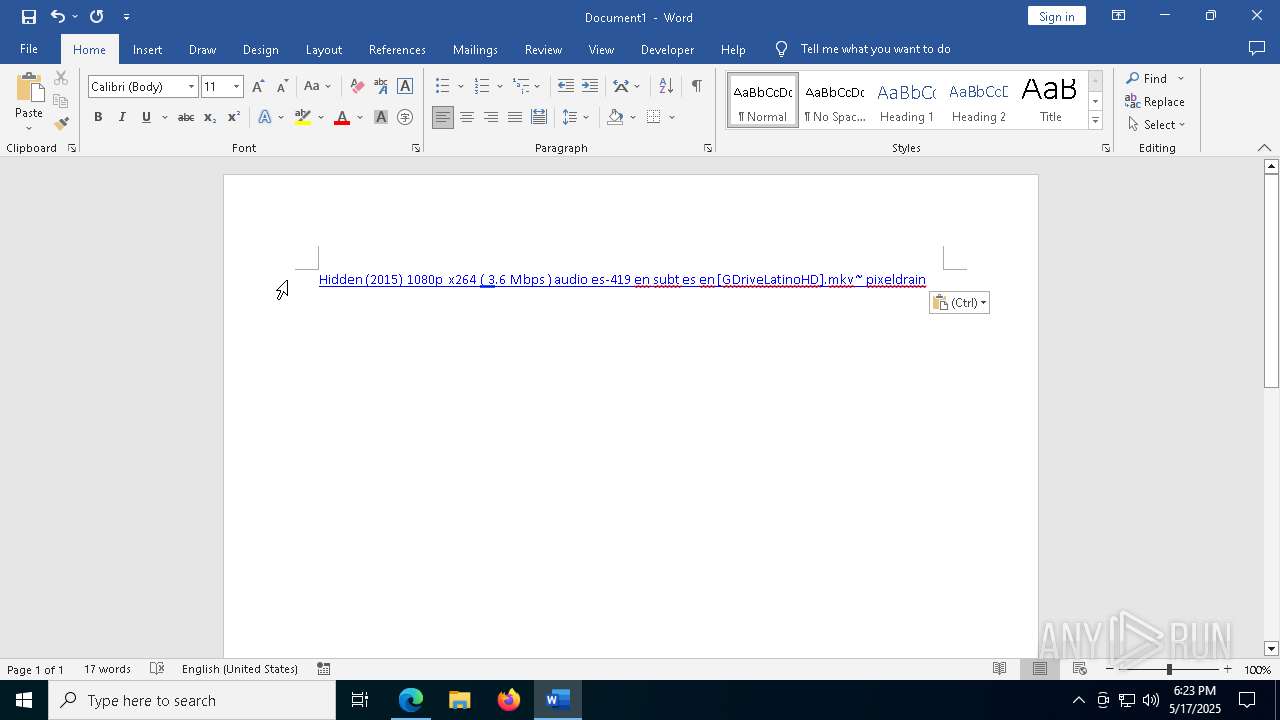1280x720 pixels.
Task: Open File Explorer from the taskbar
Action: 460,700
